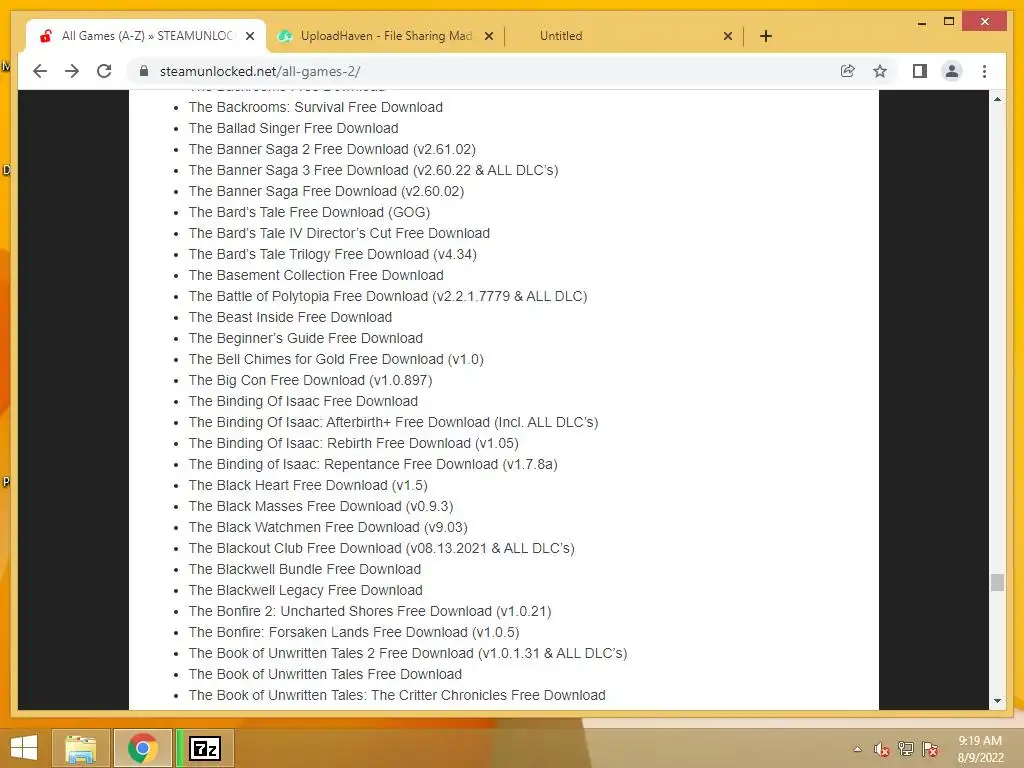Close the UploadHaven tab
This screenshot has width=1024, height=768.
pos(488,36)
